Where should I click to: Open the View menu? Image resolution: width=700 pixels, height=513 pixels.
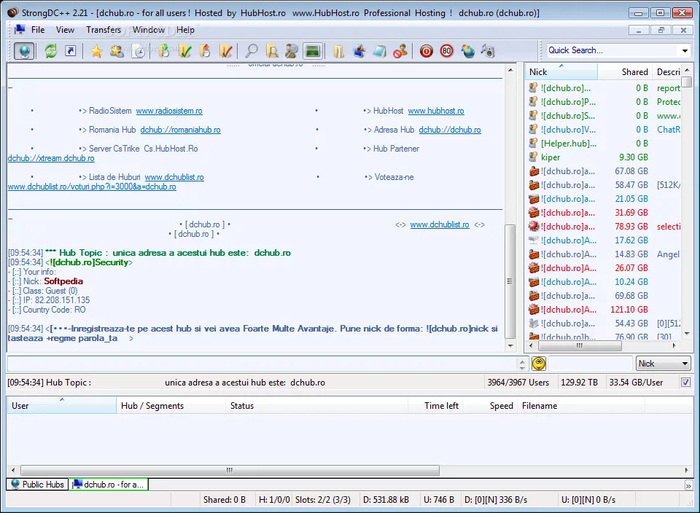point(65,30)
